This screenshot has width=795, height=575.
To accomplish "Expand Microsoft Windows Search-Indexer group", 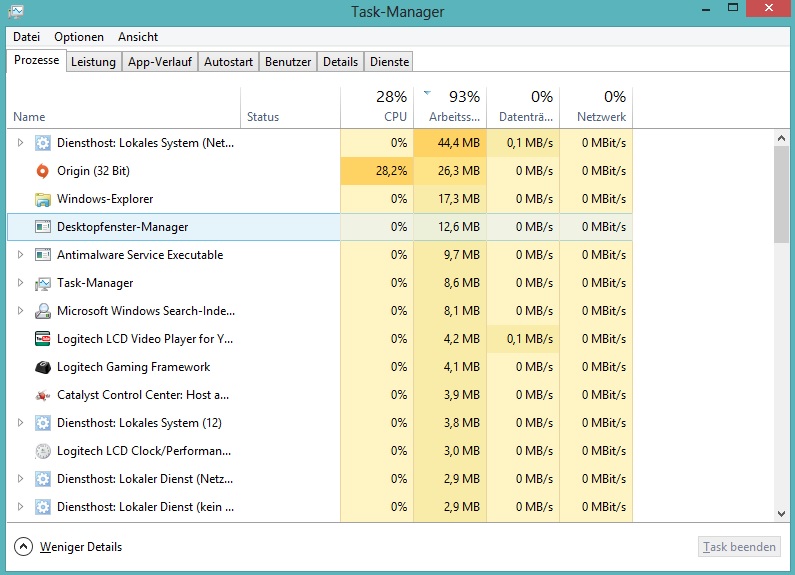I will (20, 310).
